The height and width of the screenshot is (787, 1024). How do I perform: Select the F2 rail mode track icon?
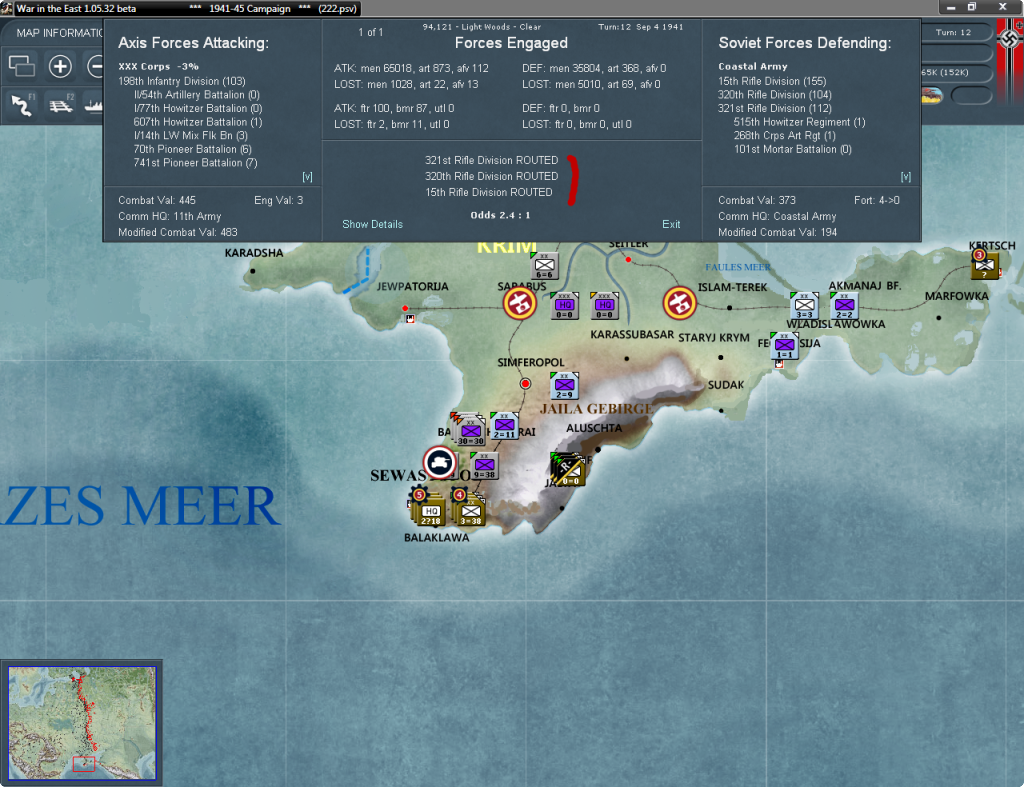61,105
